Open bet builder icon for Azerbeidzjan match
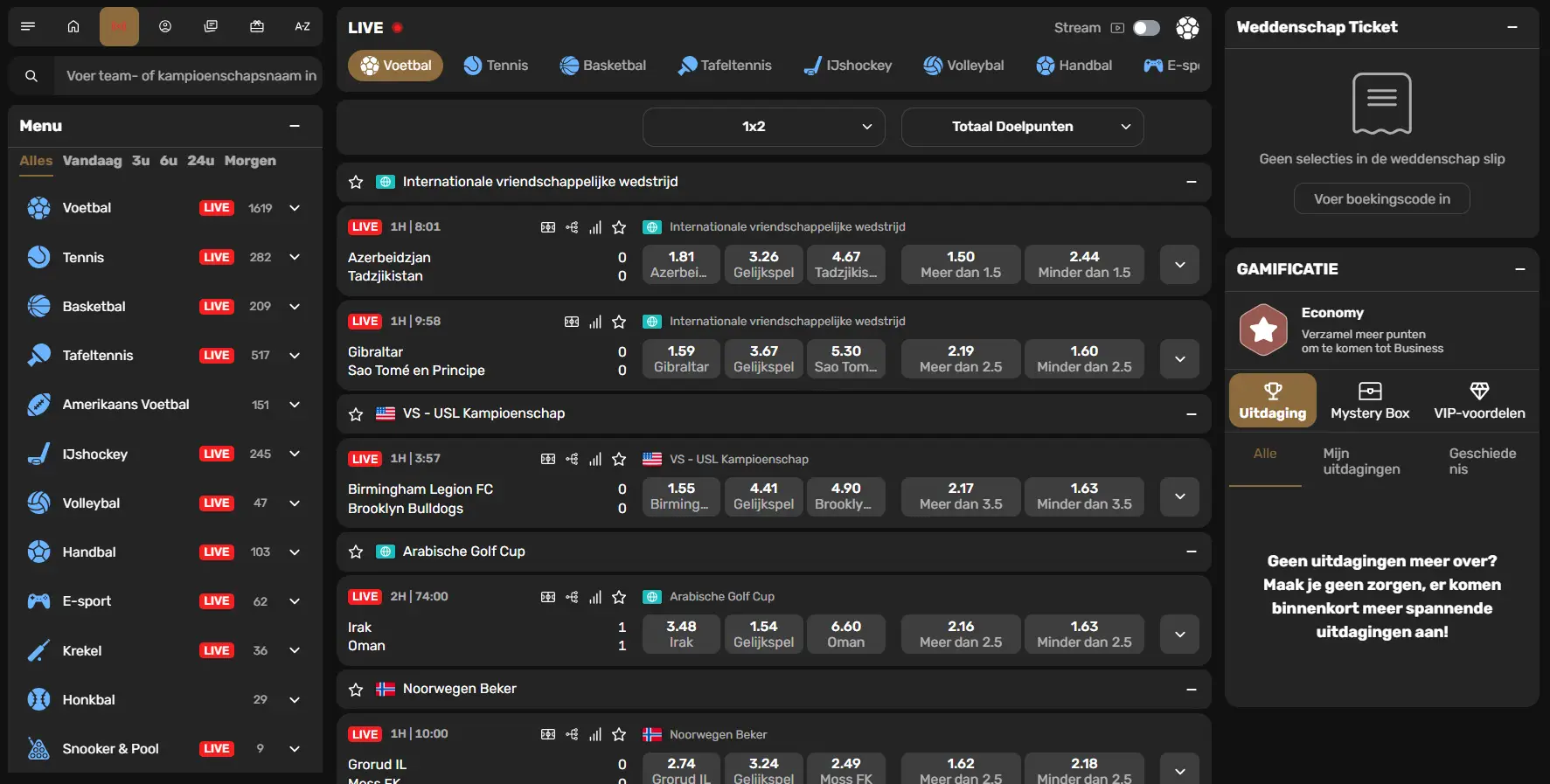Screen dimensions: 1550x784 pyautogui.click(x=572, y=227)
